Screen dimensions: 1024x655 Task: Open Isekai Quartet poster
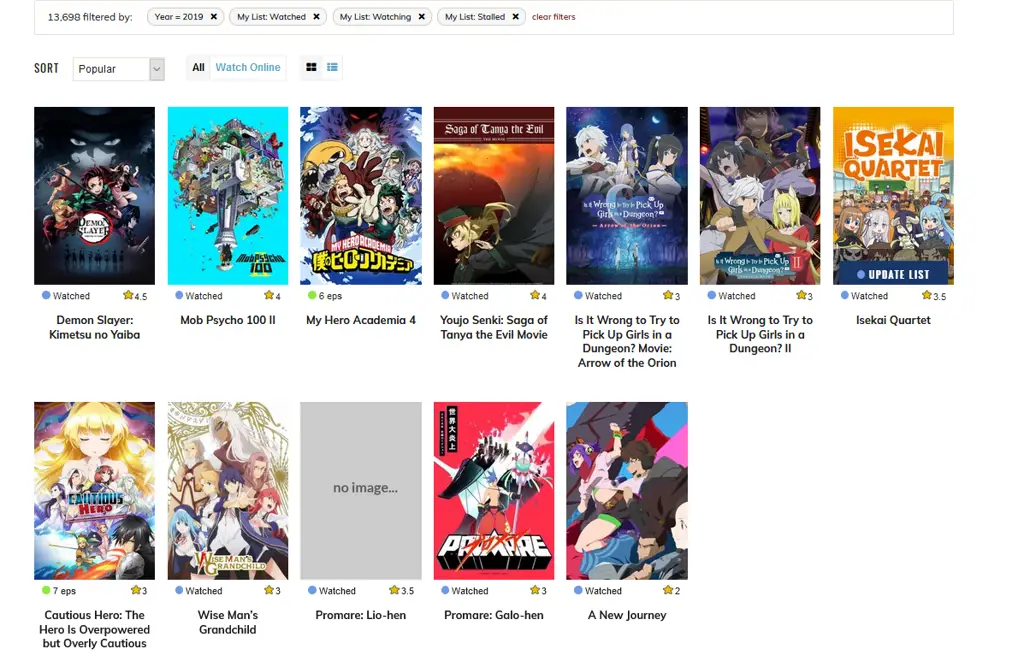(x=893, y=196)
